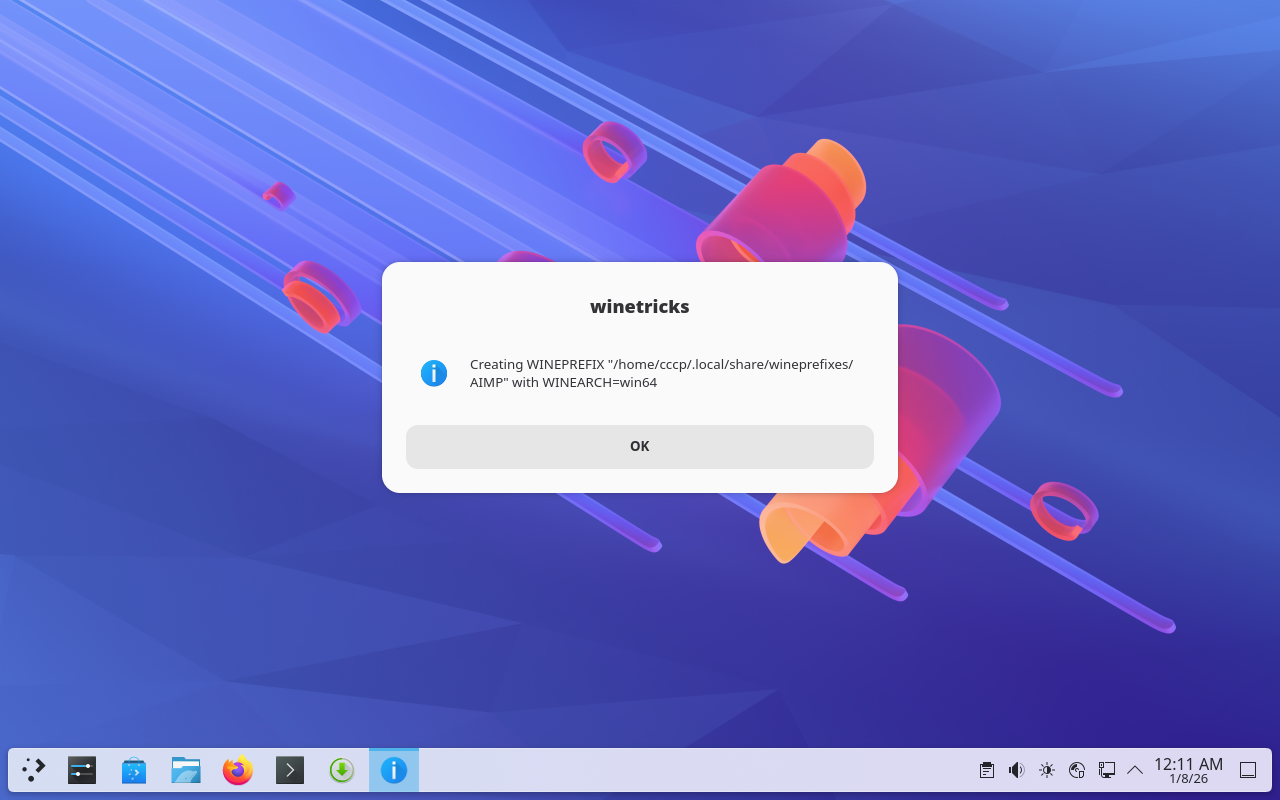Open brightness and color tray control
This screenshot has height=800, width=1280.
click(1047, 770)
